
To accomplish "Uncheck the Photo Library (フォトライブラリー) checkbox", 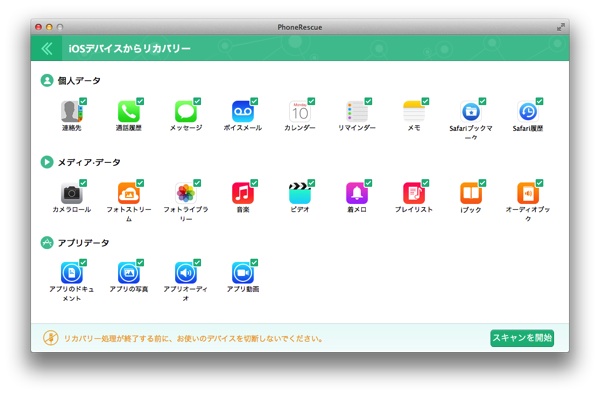I will [197, 183].
